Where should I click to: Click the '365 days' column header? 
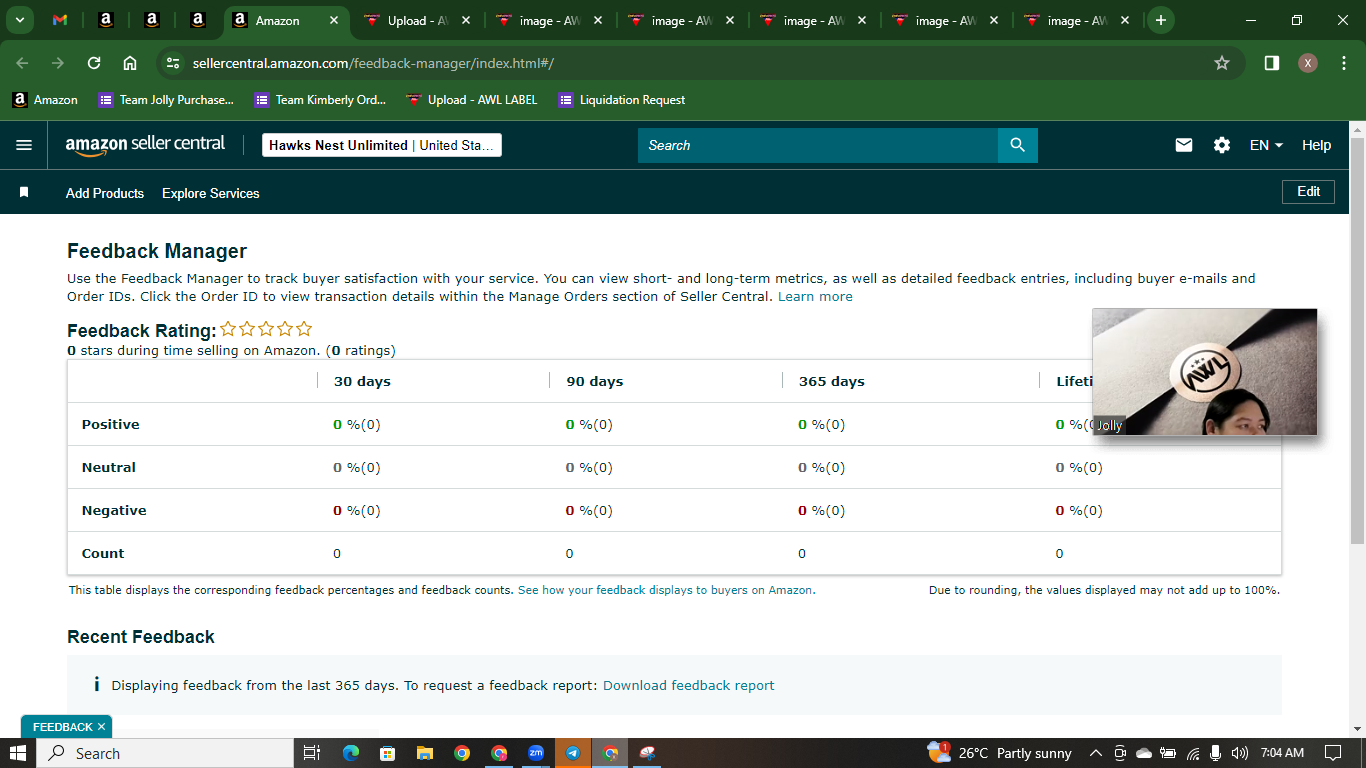coord(832,381)
